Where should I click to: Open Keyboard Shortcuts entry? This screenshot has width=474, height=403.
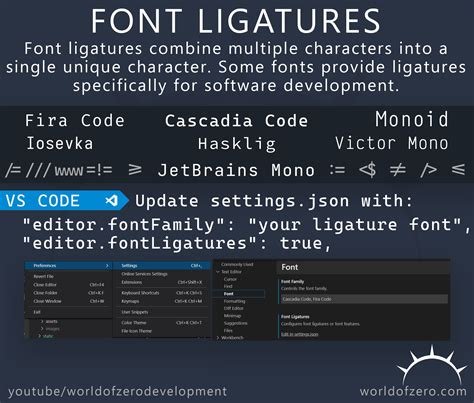(x=140, y=293)
